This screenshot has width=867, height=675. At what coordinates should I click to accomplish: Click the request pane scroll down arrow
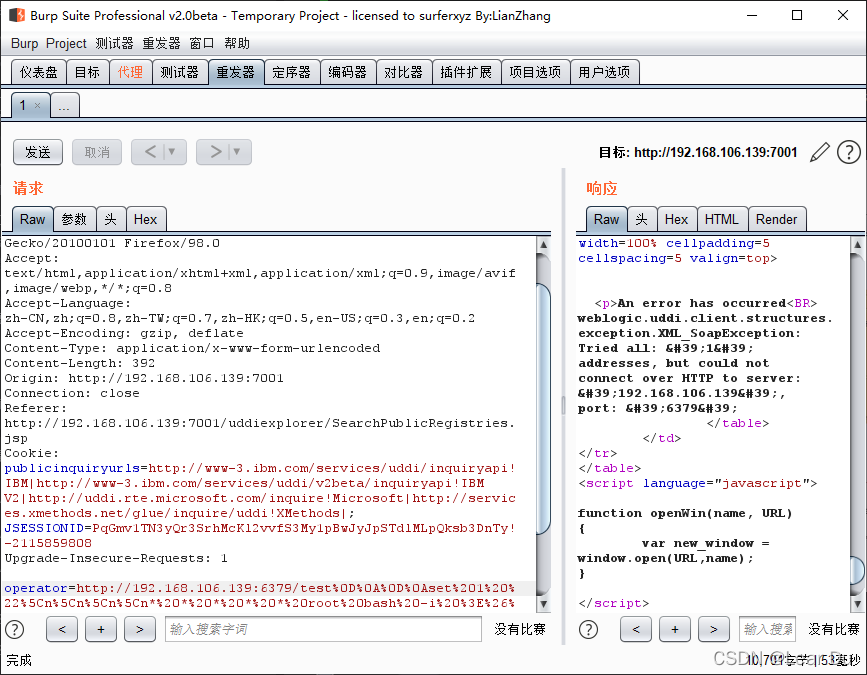pos(544,604)
